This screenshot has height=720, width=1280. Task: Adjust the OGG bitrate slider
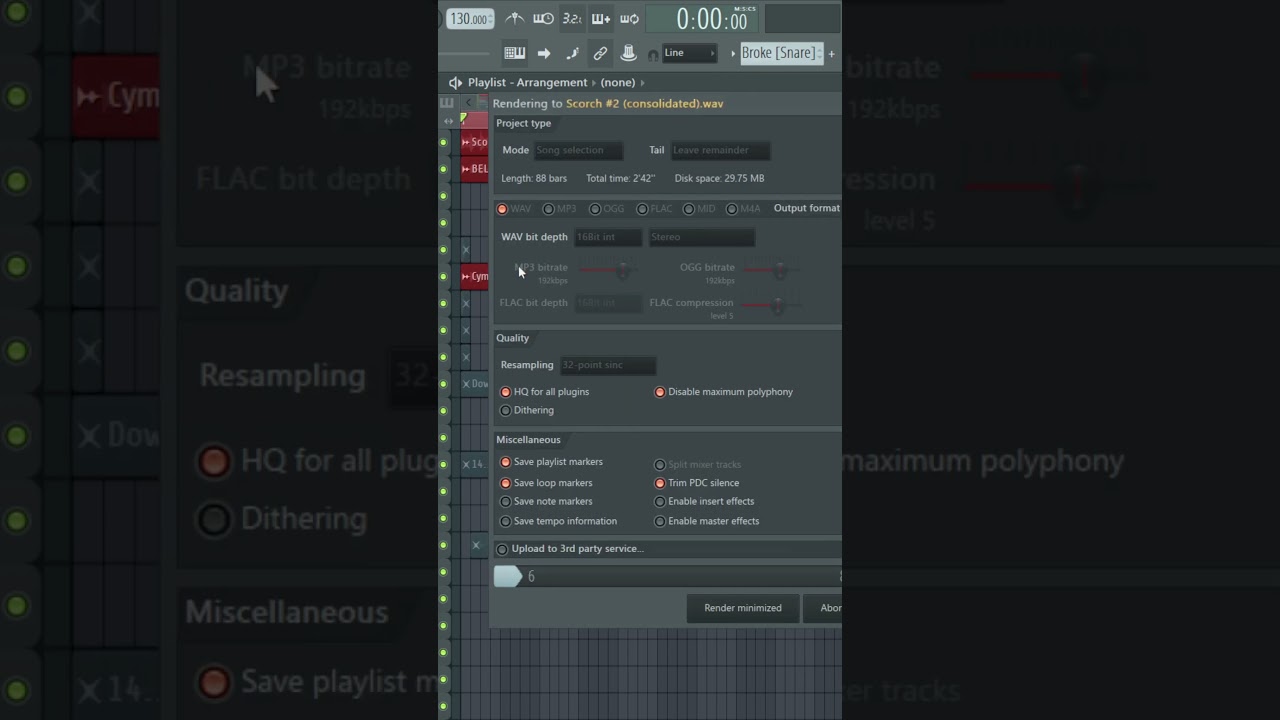point(772,270)
